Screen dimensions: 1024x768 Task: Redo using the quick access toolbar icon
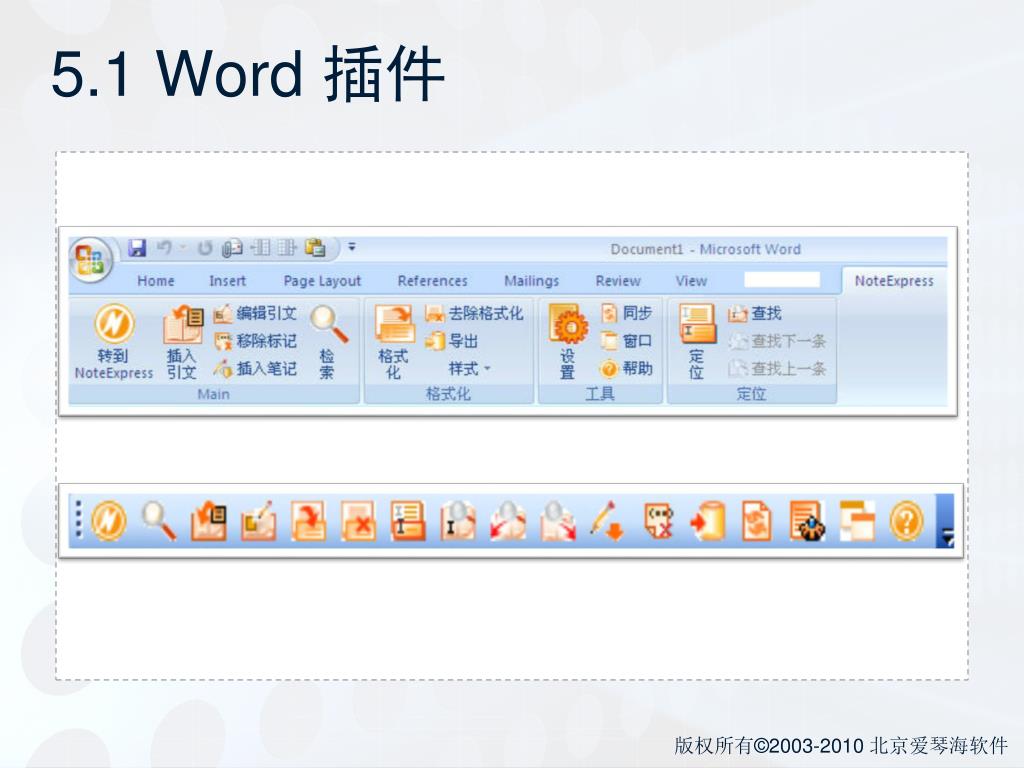[205, 248]
